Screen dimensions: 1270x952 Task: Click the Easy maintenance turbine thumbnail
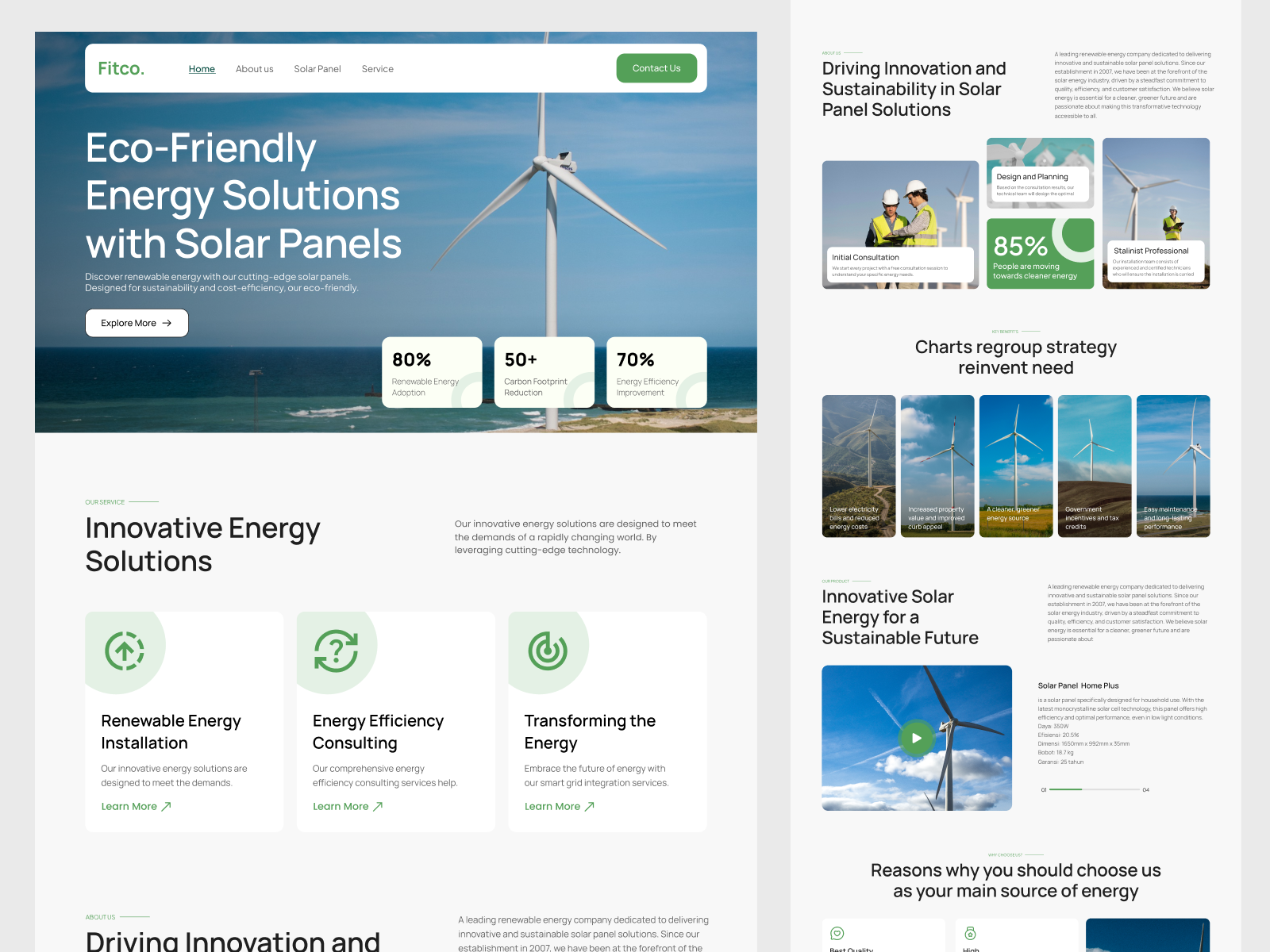[1172, 466]
